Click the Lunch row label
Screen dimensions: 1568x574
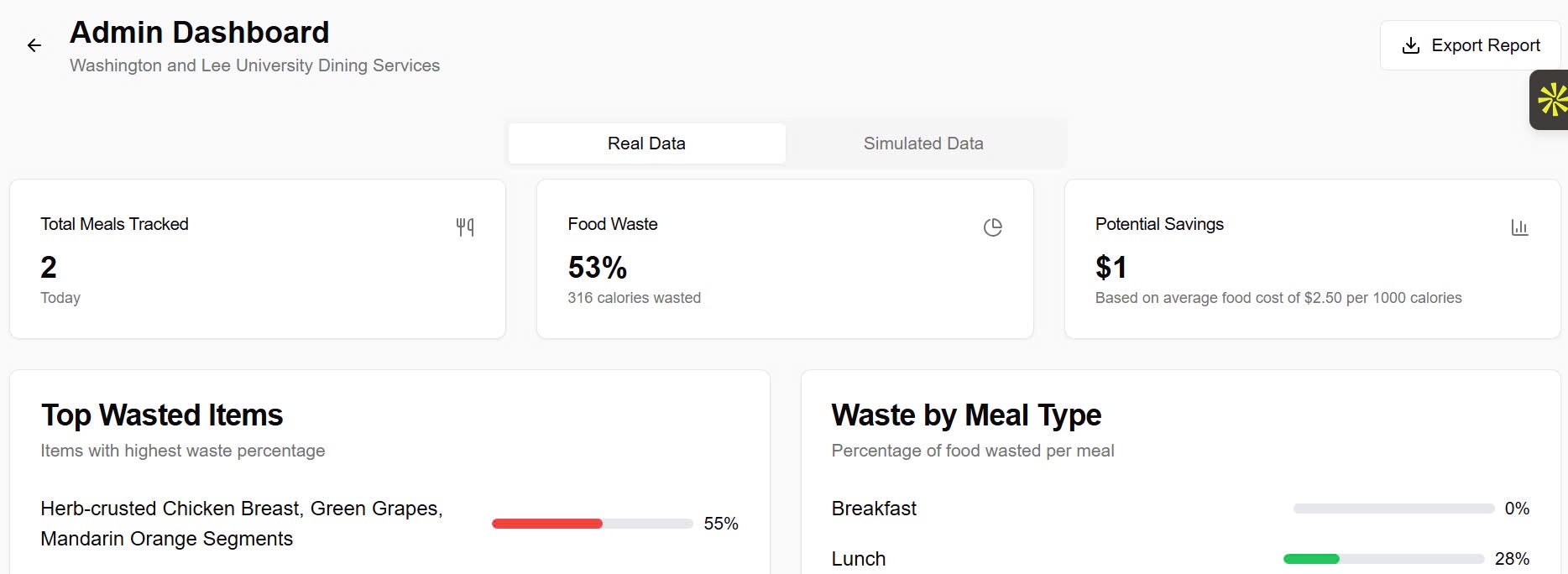(x=859, y=559)
